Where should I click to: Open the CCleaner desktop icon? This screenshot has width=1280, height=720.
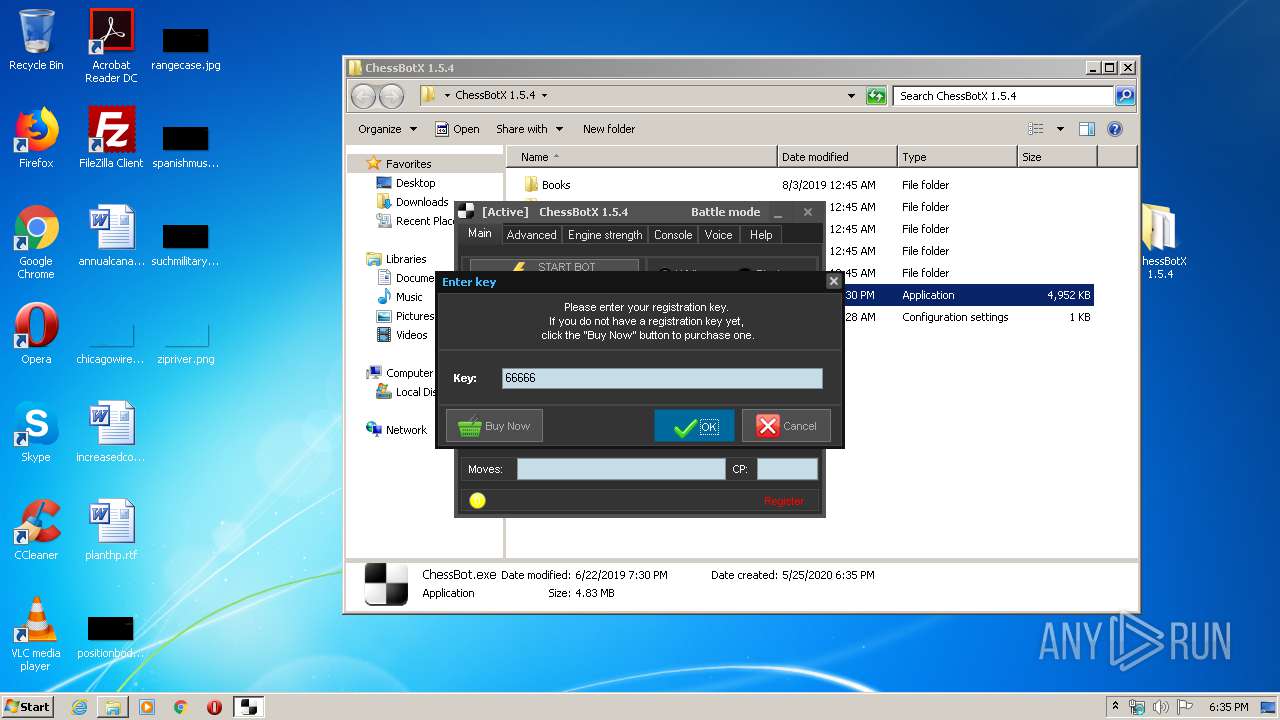click(x=36, y=530)
